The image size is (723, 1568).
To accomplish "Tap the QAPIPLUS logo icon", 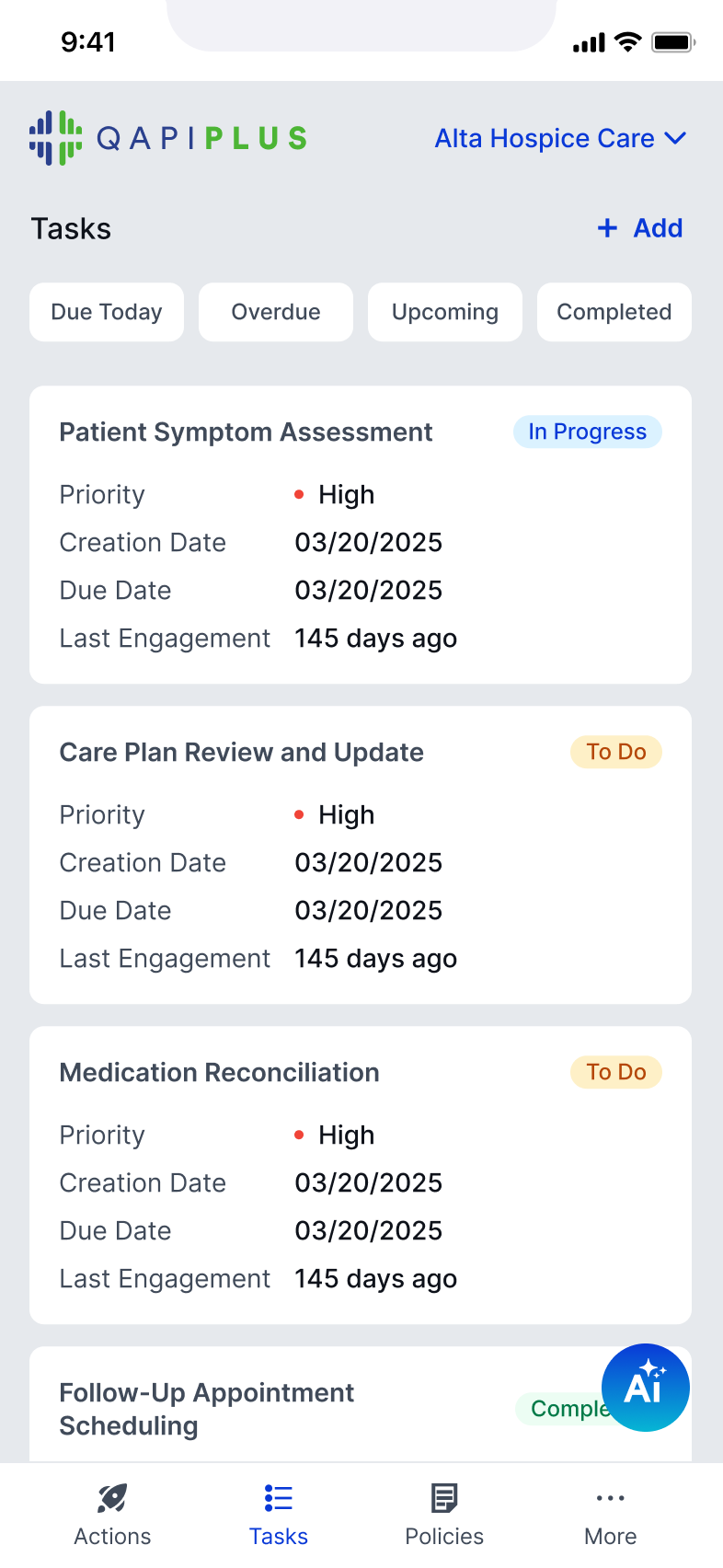I will 55,138.
